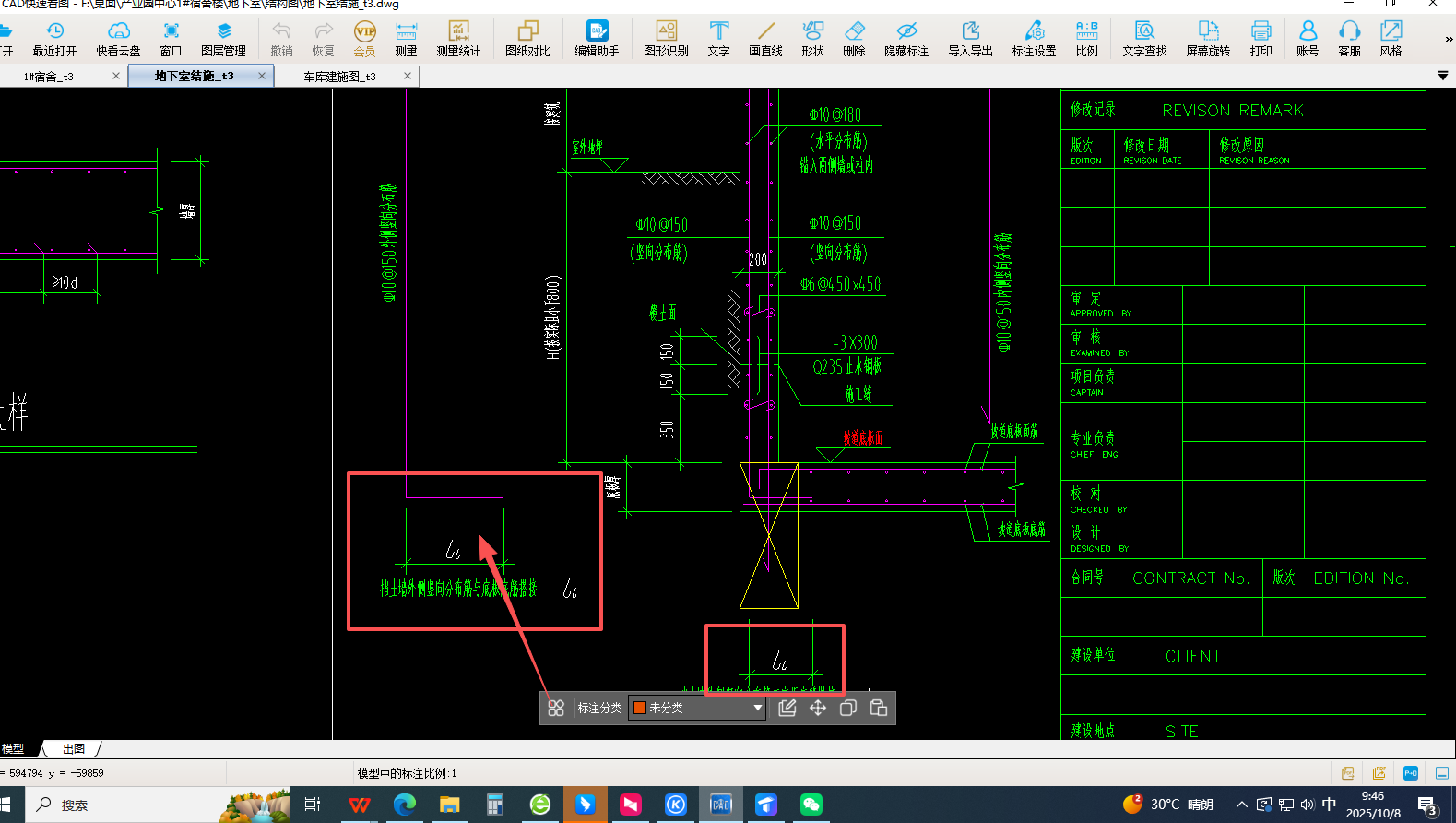Open the 图层管理 layer manager
The height and width of the screenshot is (823, 1456).
[223, 39]
